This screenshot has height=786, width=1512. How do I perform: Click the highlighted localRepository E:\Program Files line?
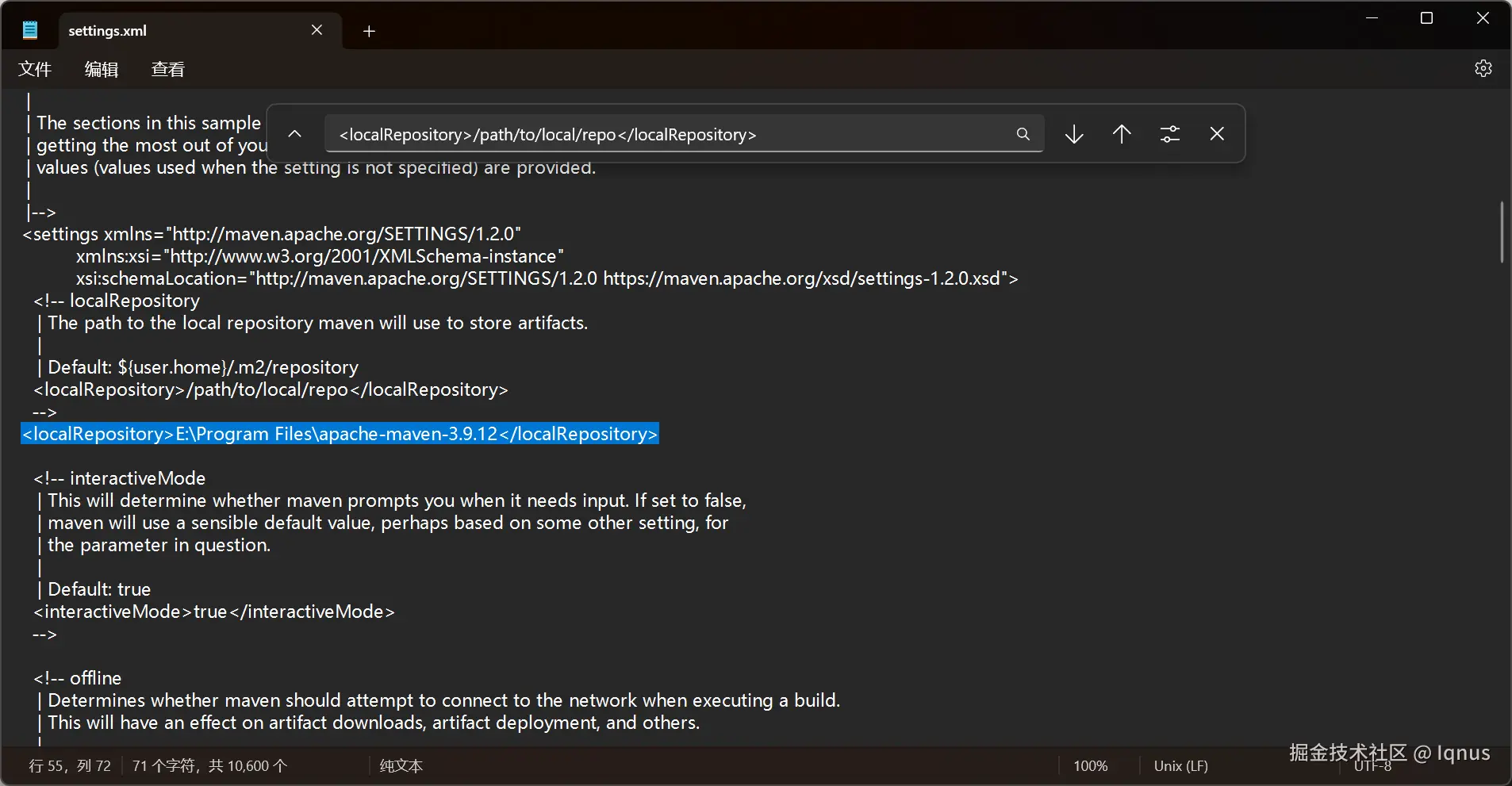pyautogui.click(x=340, y=434)
